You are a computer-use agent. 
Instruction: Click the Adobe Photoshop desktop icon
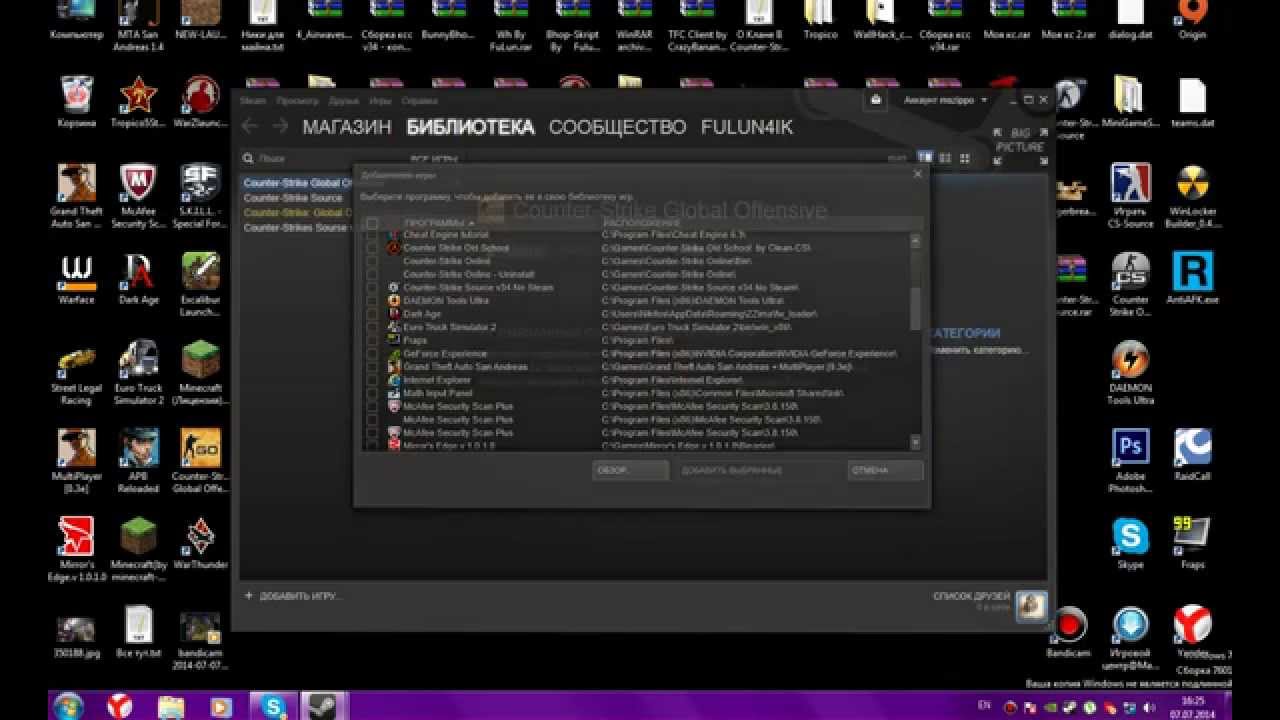pos(1131,461)
